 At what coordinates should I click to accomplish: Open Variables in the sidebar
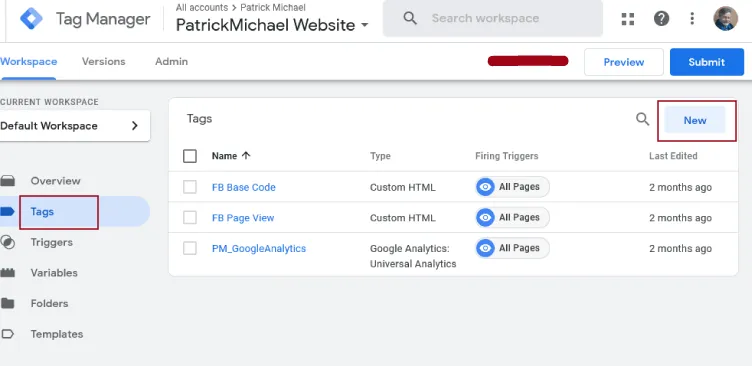54,273
